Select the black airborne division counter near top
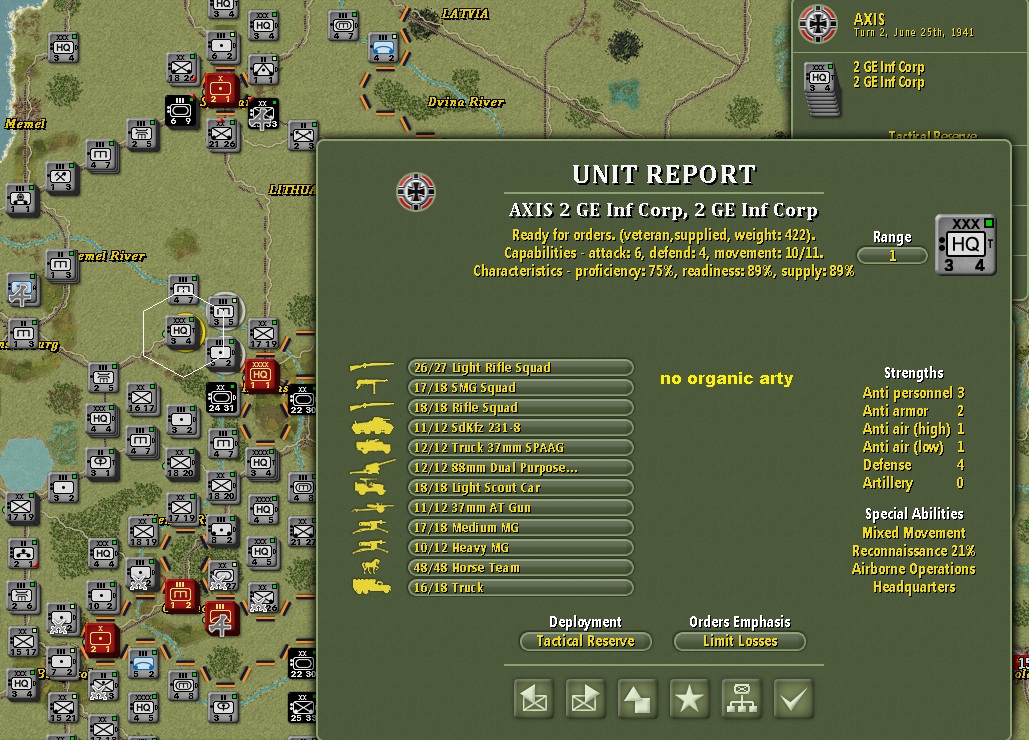 (263, 114)
